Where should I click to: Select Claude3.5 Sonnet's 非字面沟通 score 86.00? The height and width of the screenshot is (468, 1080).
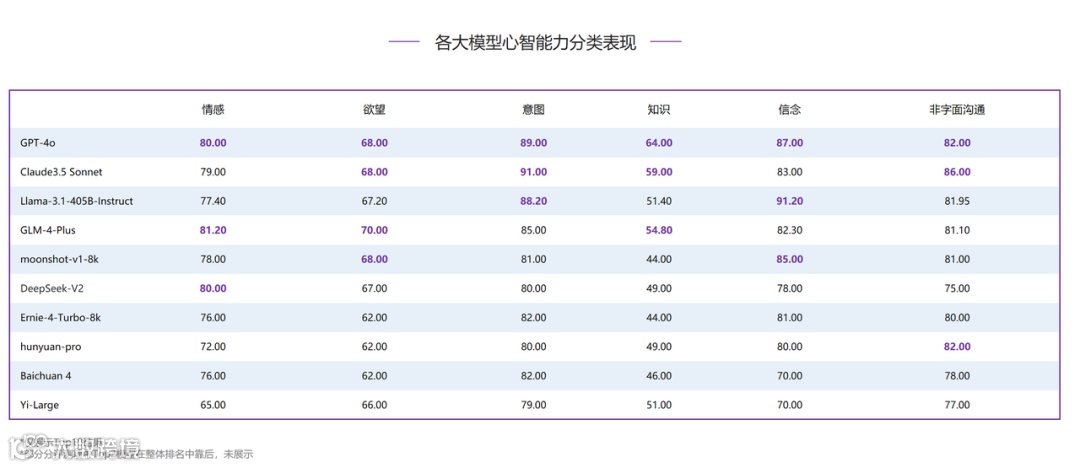(957, 172)
